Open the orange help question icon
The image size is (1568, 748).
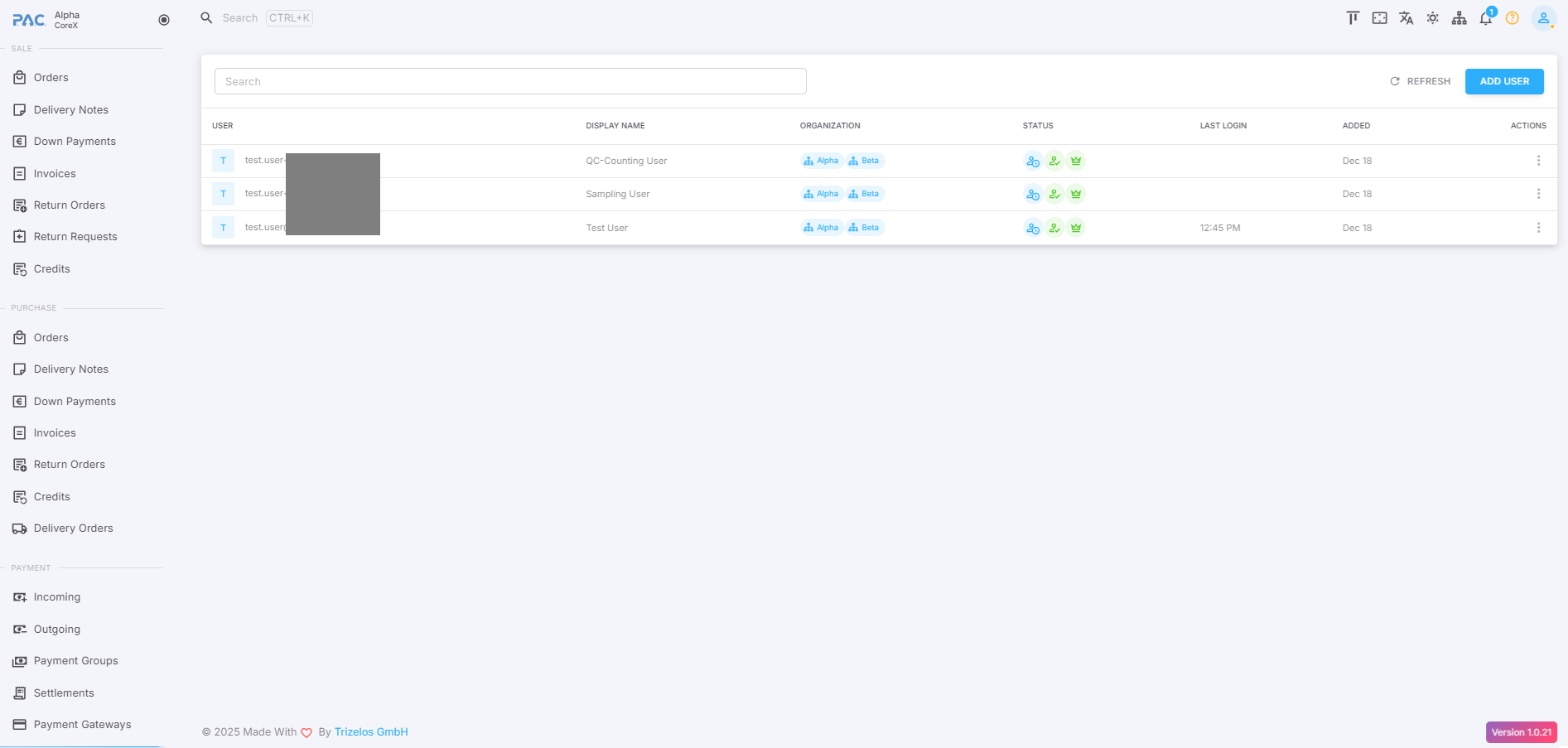click(1513, 18)
